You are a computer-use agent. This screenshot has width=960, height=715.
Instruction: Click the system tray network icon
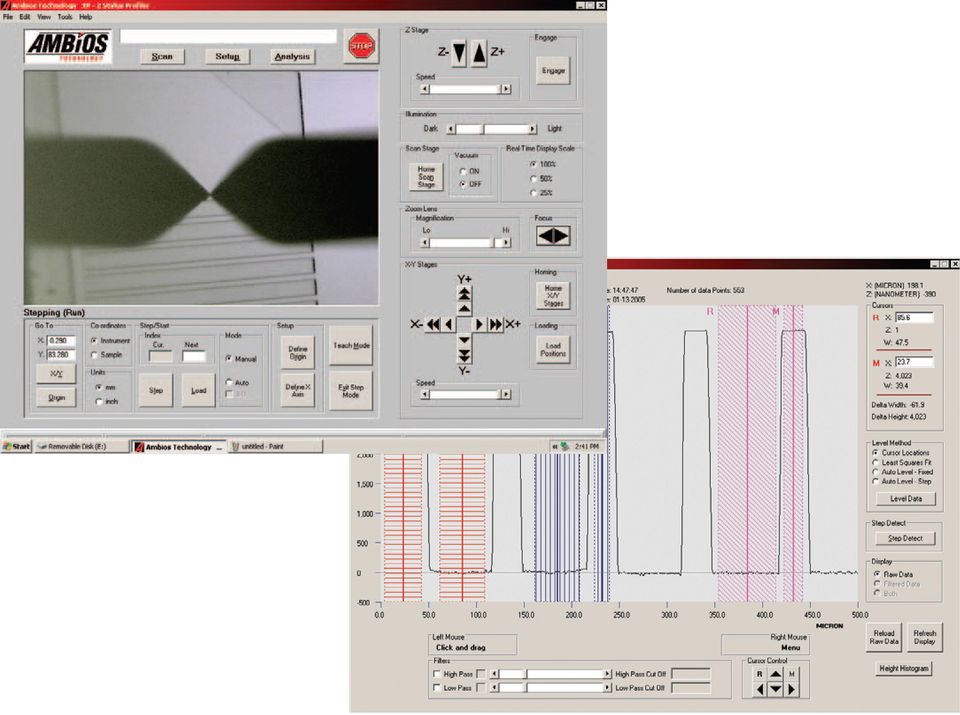point(564,447)
